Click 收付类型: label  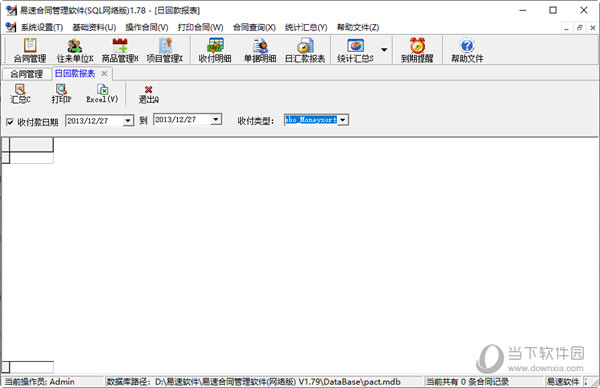coord(256,121)
